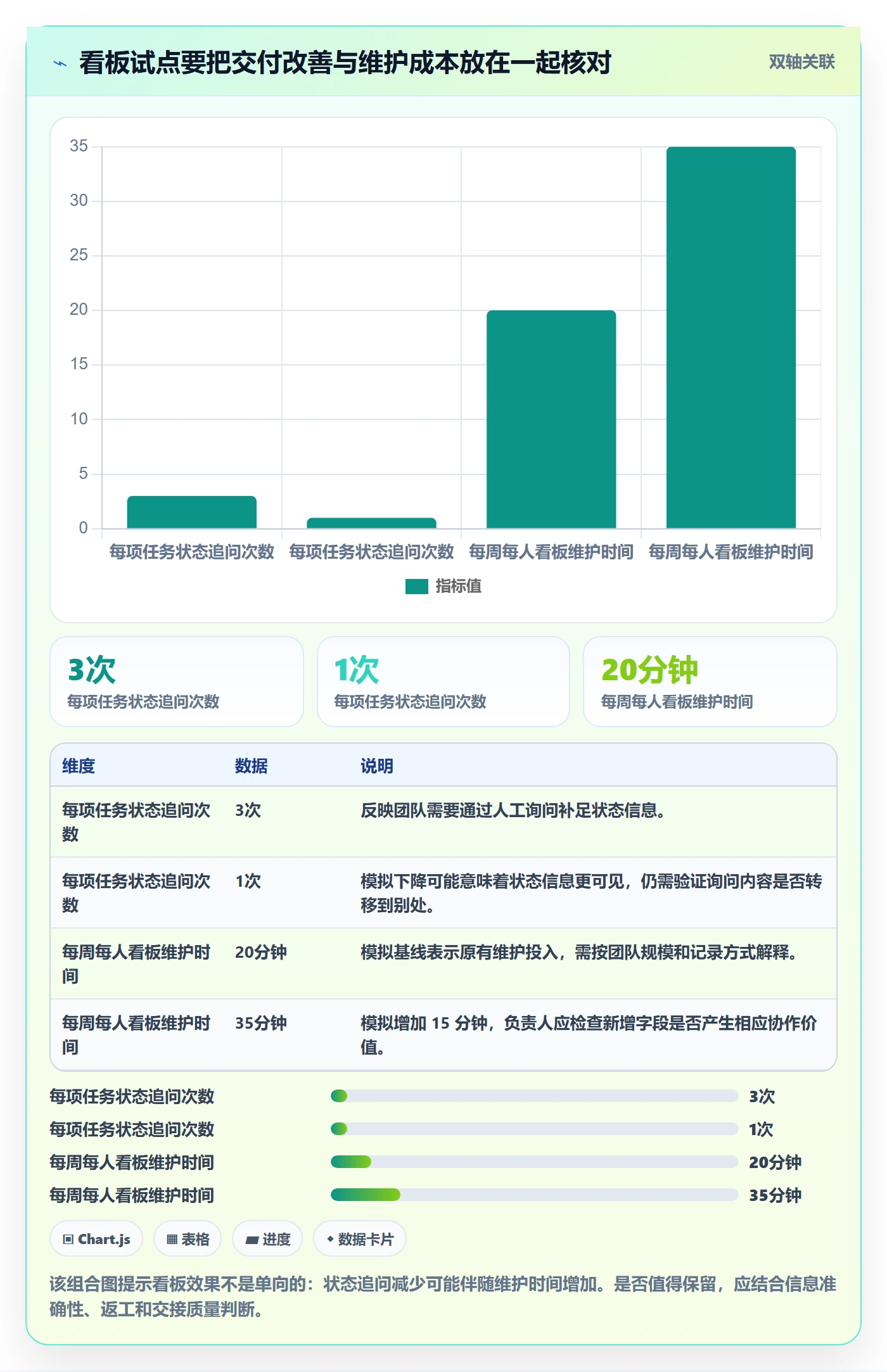
Task: Click the 数据 column header
Action: click(252, 766)
